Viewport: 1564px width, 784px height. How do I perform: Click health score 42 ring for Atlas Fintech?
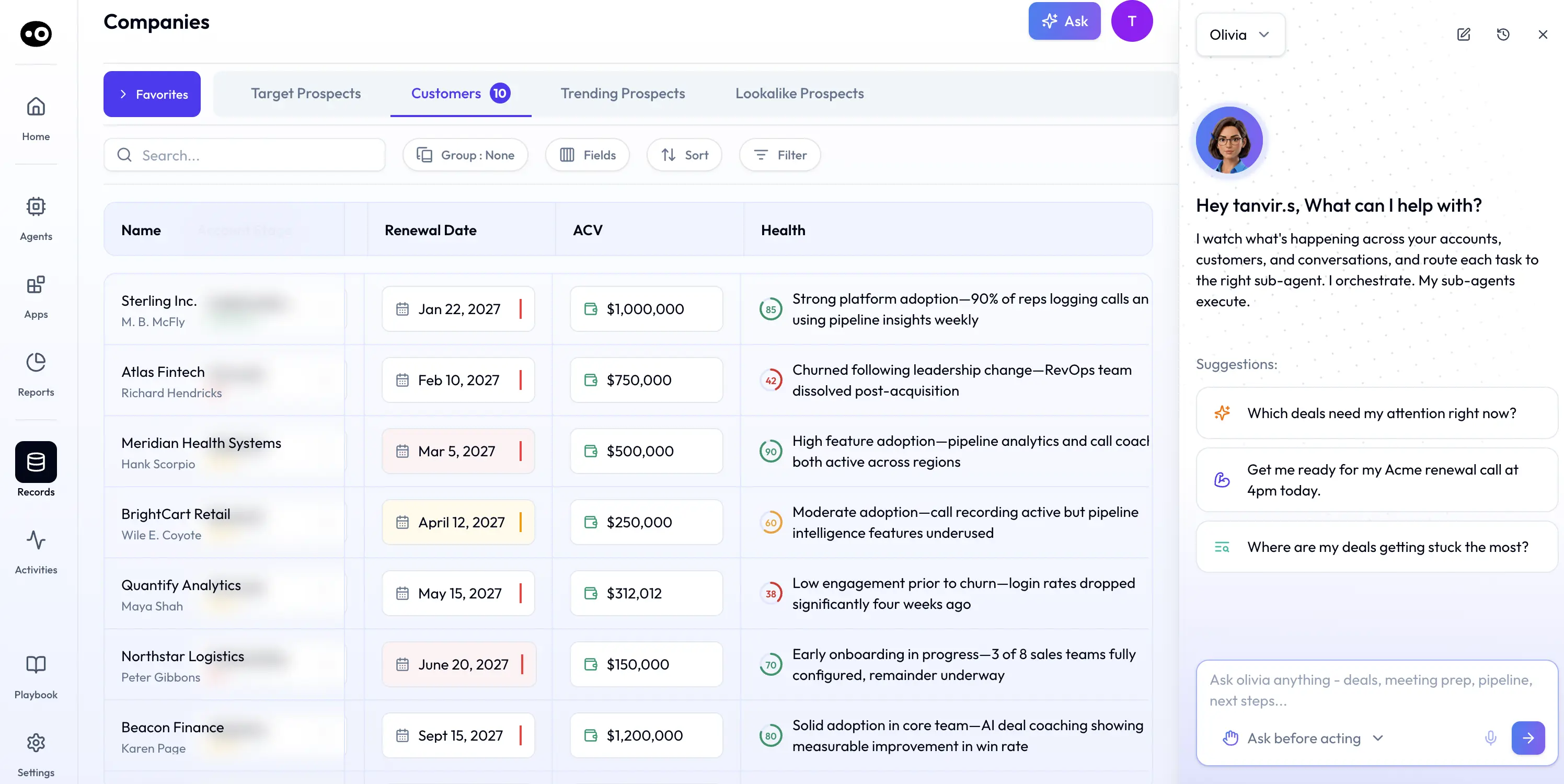pos(771,381)
